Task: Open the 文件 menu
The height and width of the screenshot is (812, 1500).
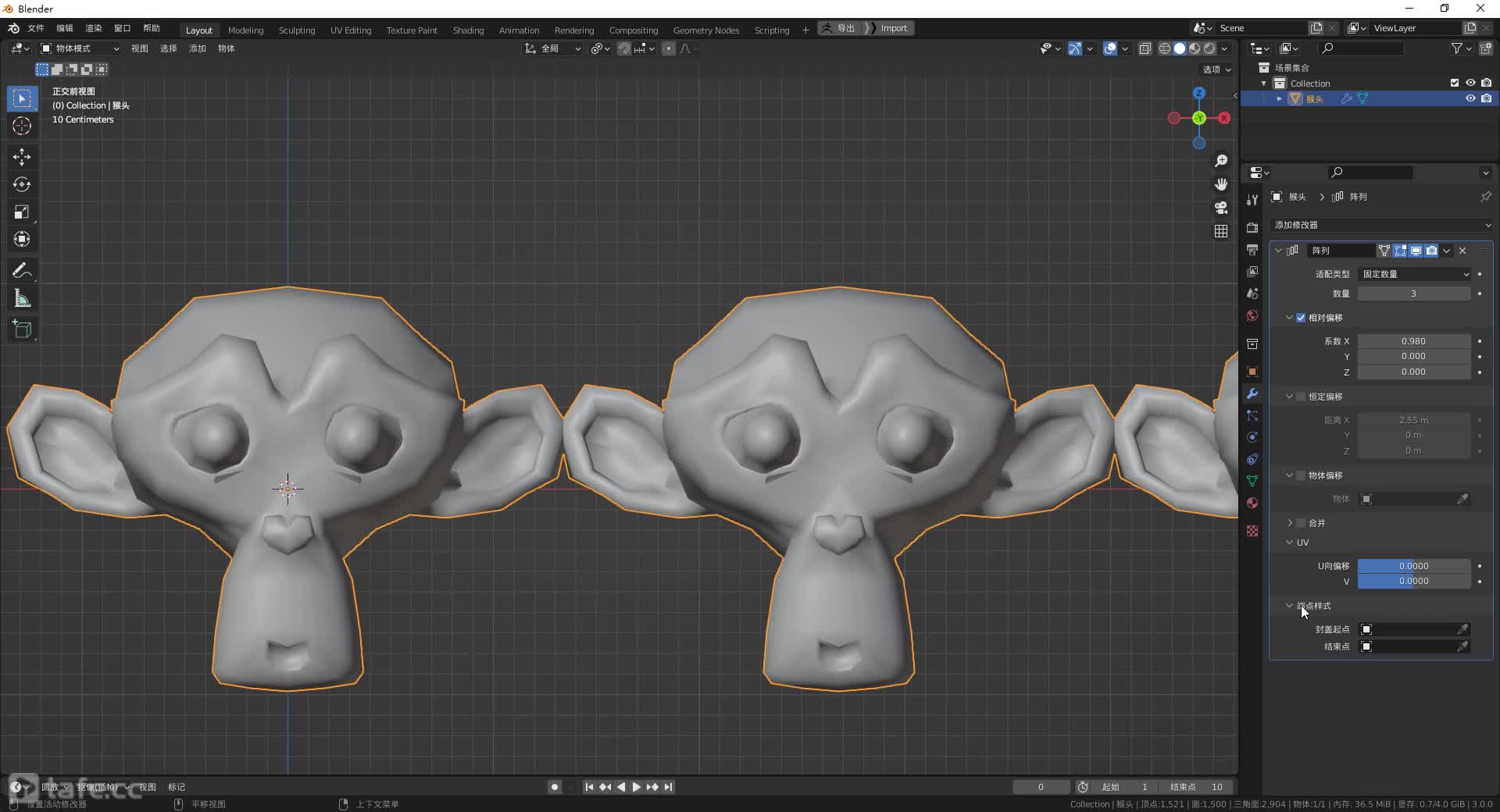Action: tap(36, 28)
